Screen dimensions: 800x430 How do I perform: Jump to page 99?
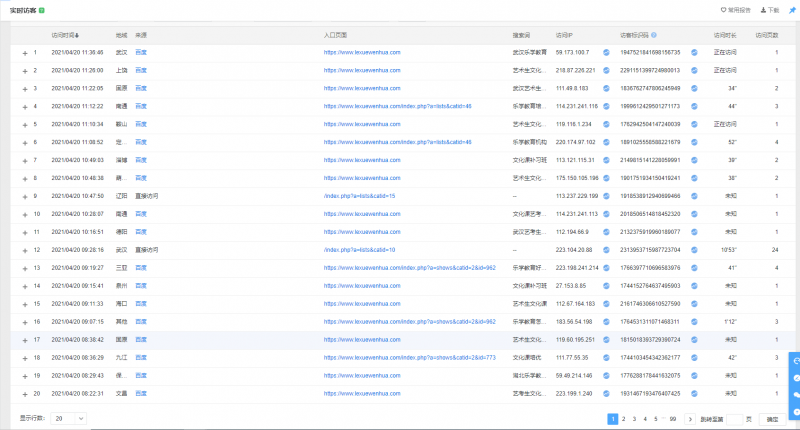point(673,418)
